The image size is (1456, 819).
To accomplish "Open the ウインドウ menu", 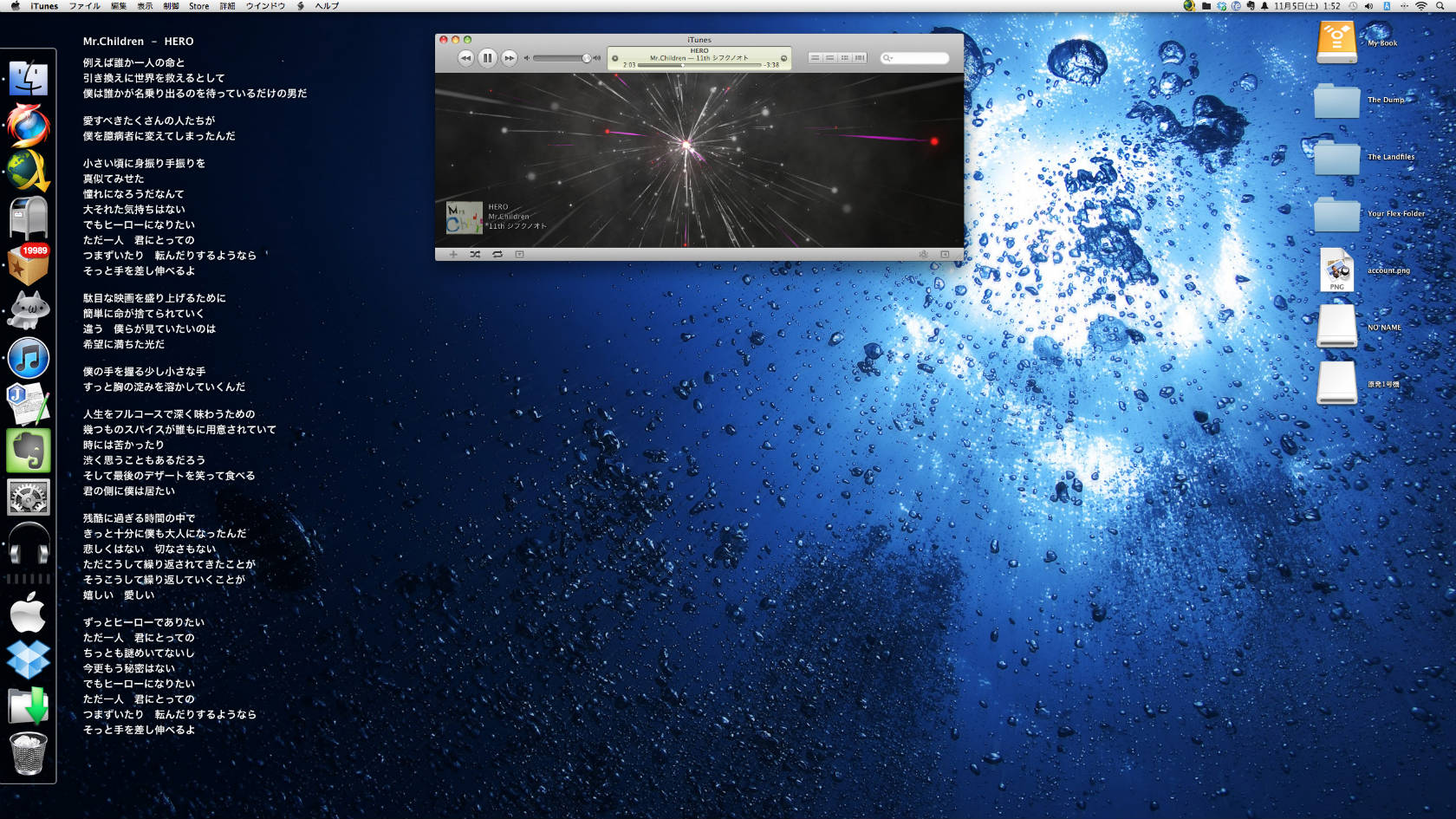I will pyautogui.click(x=265, y=6).
